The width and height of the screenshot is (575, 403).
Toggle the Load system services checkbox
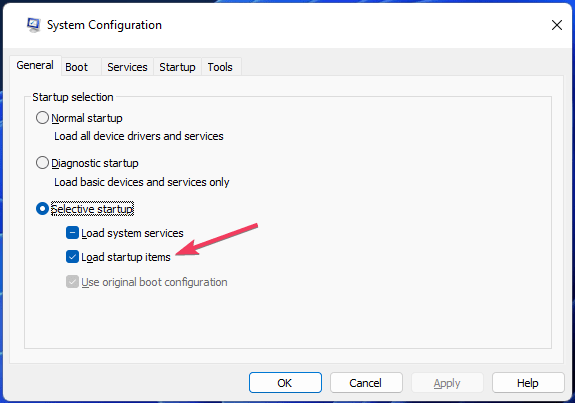[x=72, y=233]
